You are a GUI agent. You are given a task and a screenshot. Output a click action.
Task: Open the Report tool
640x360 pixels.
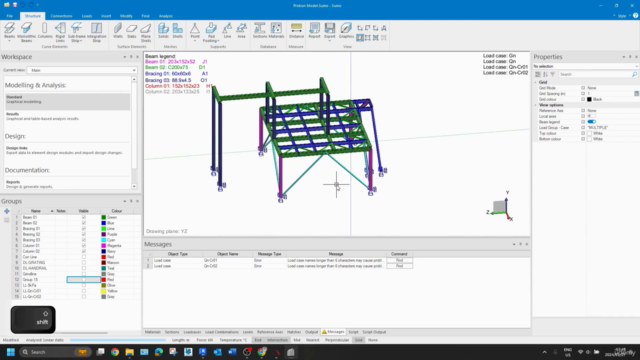[x=314, y=30]
